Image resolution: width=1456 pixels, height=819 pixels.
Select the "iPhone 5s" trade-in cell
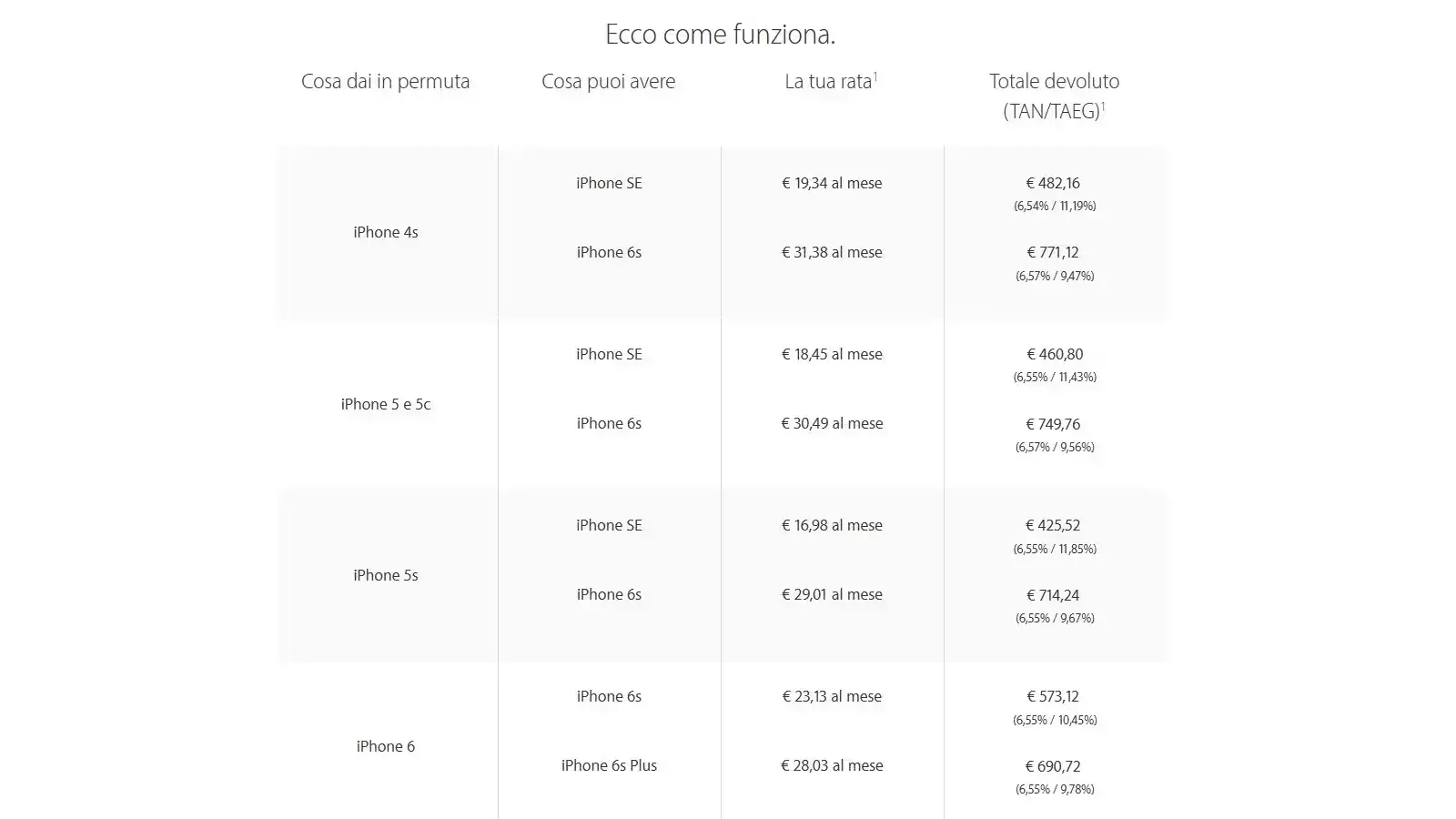pos(386,575)
